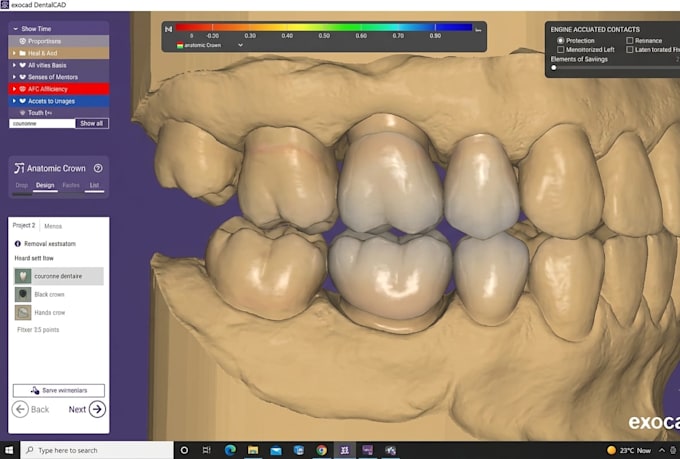Switch to the Drop tab
Screen dimensions: 680x459
[22, 185]
